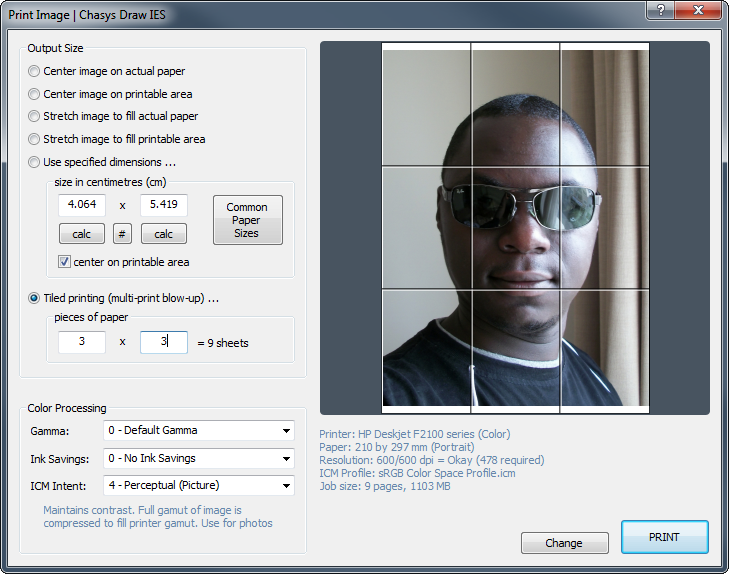Click the width field showing 4.064
This screenshot has height=574, width=729.
(82, 205)
